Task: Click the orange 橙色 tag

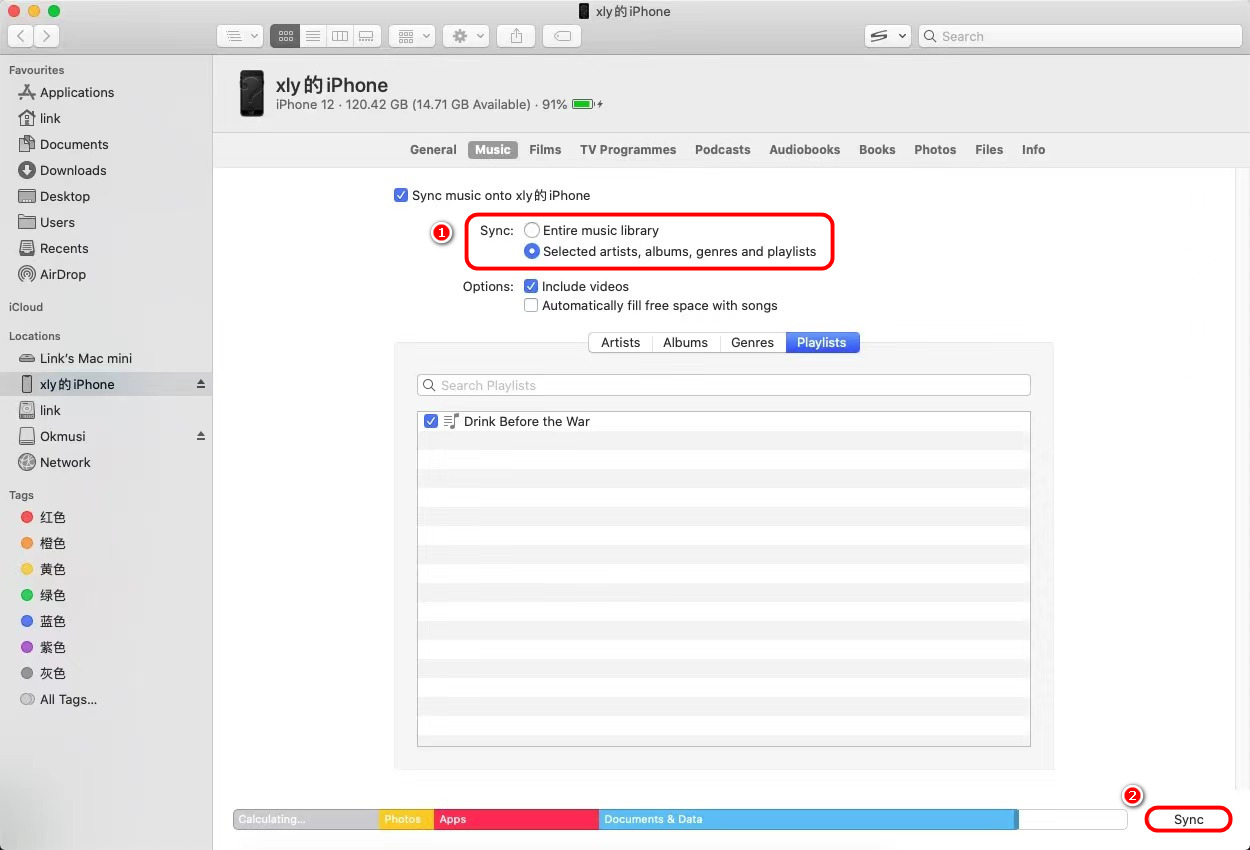Action: pos(43,543)
